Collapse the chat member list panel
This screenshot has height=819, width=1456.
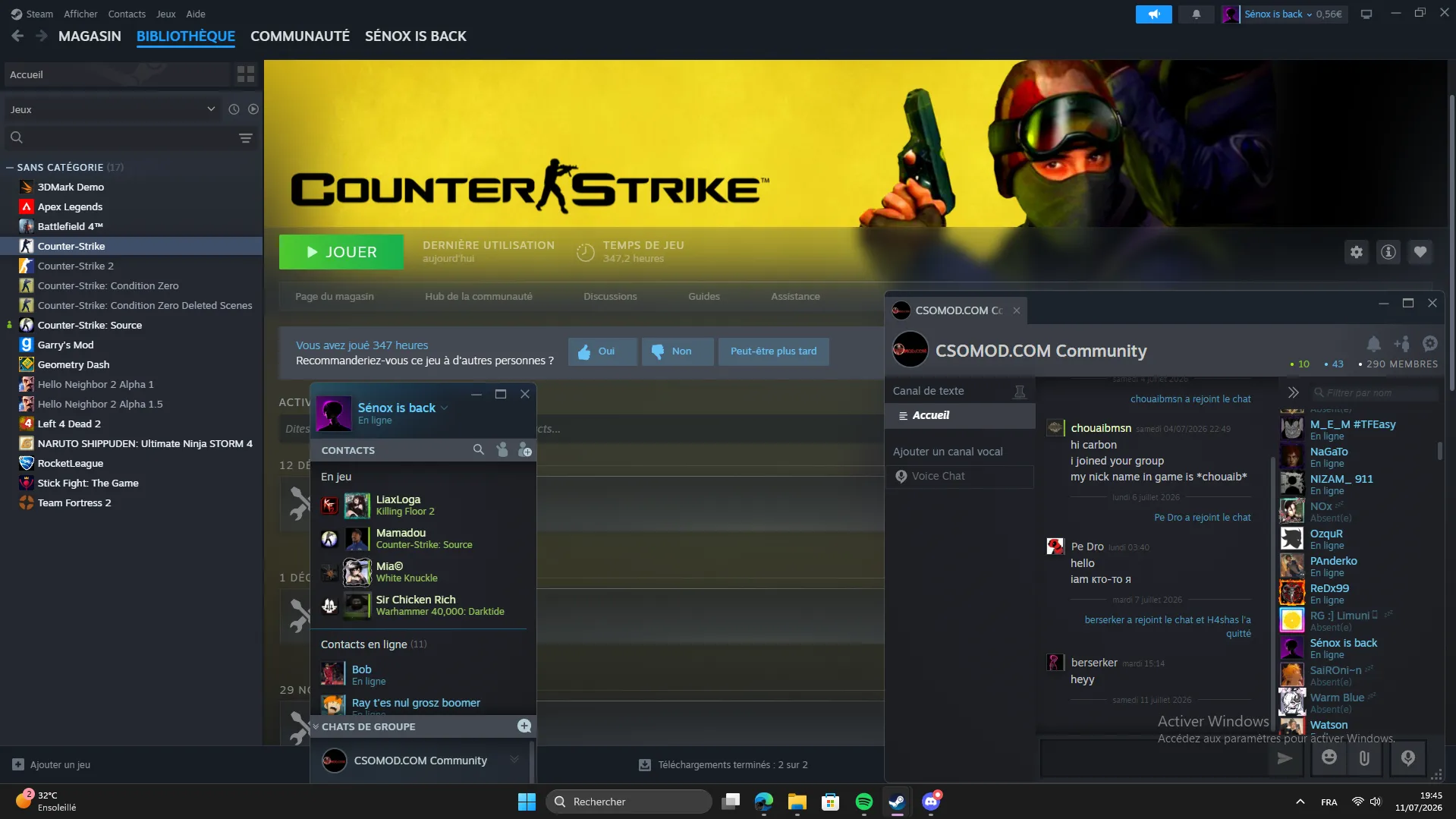(x=1294, y=392)
